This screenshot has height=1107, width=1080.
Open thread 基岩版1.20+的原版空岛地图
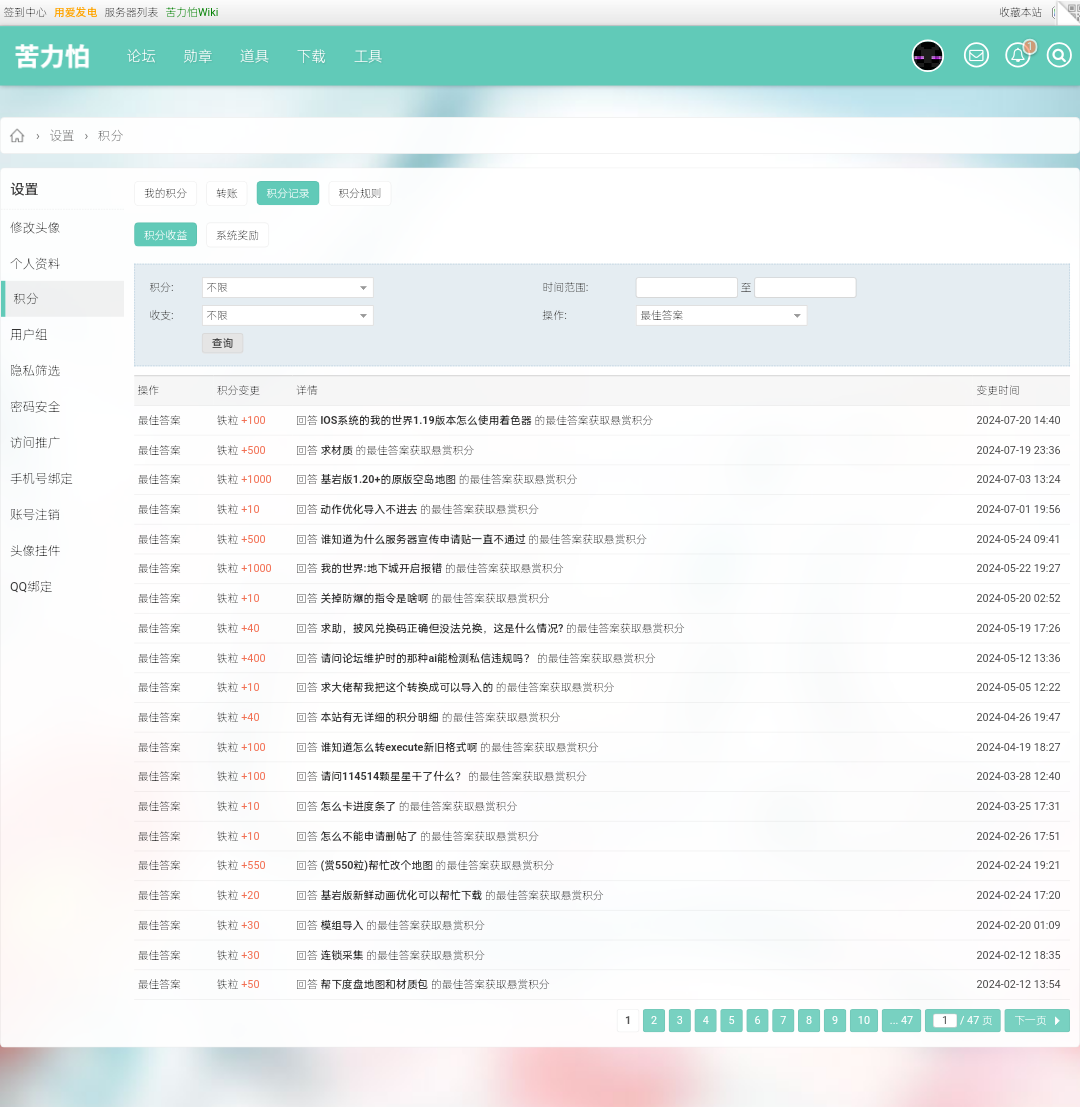(388, 479)
